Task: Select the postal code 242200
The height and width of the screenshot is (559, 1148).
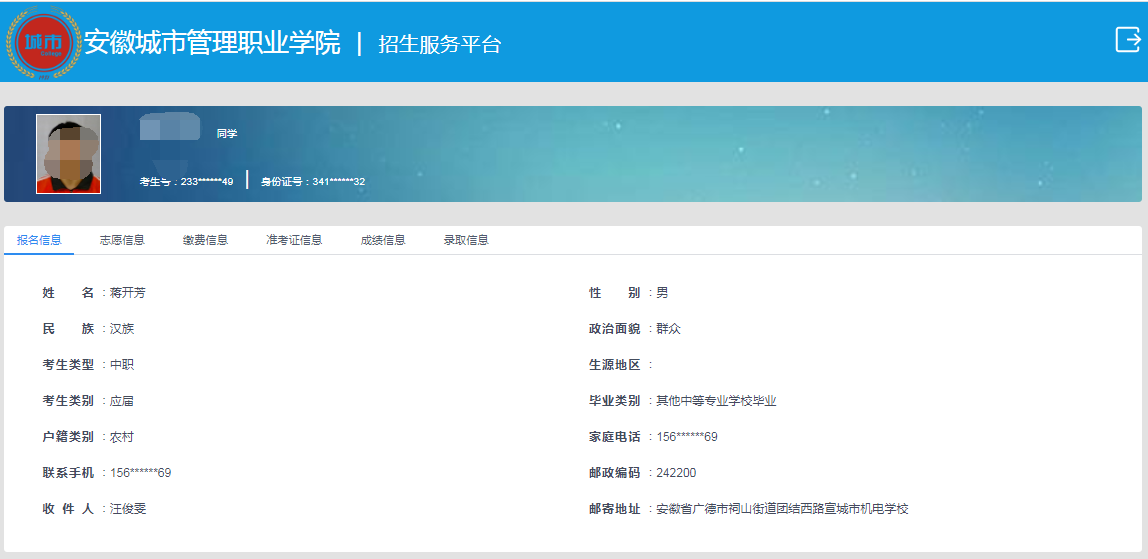Action: point(676,473)
